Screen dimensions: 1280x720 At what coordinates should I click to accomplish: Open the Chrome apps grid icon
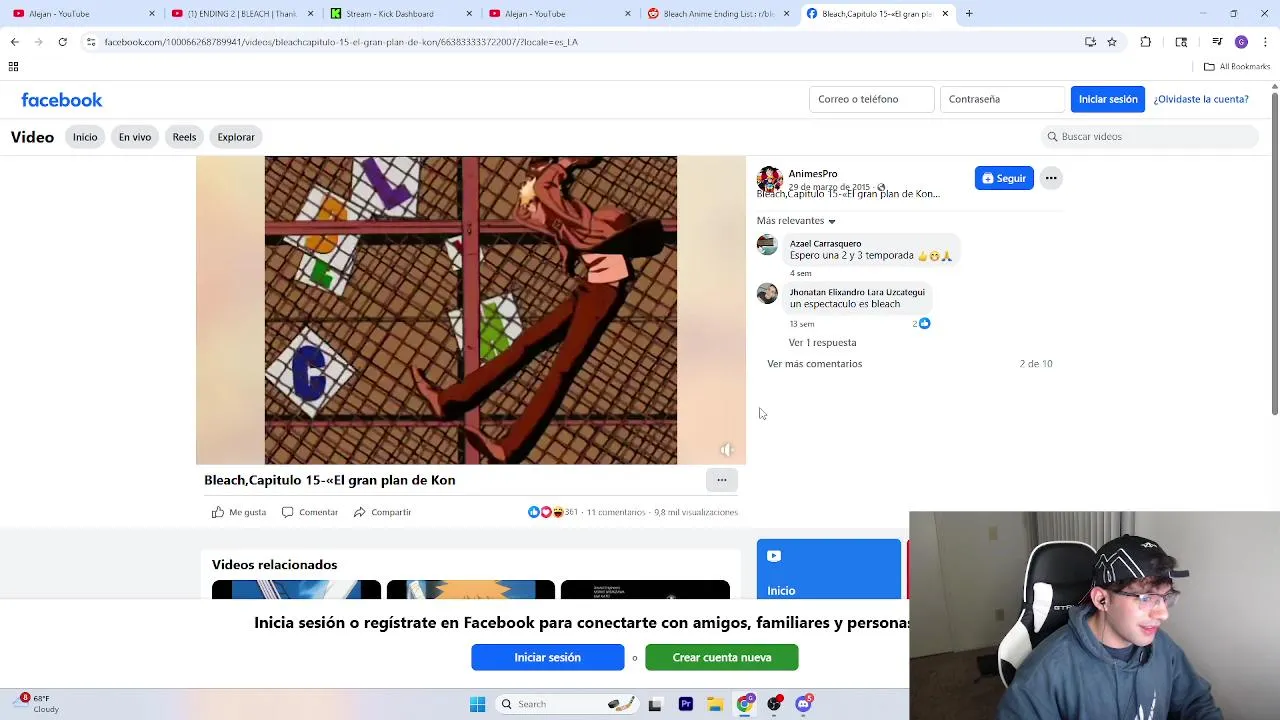13,66
